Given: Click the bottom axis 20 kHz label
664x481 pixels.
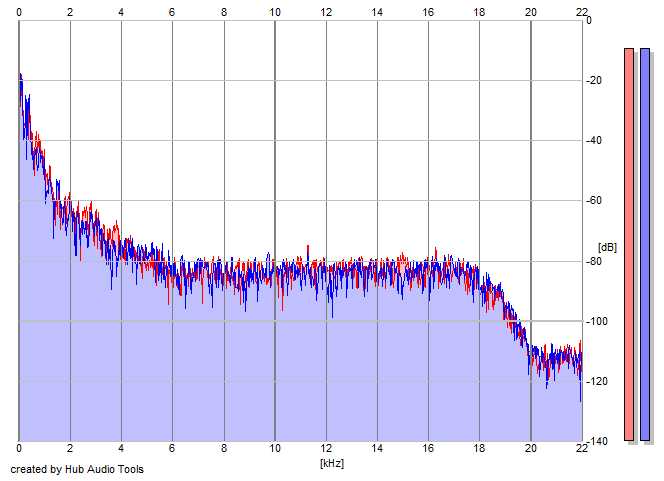Looking at the screenshot, I should point(531,448).
